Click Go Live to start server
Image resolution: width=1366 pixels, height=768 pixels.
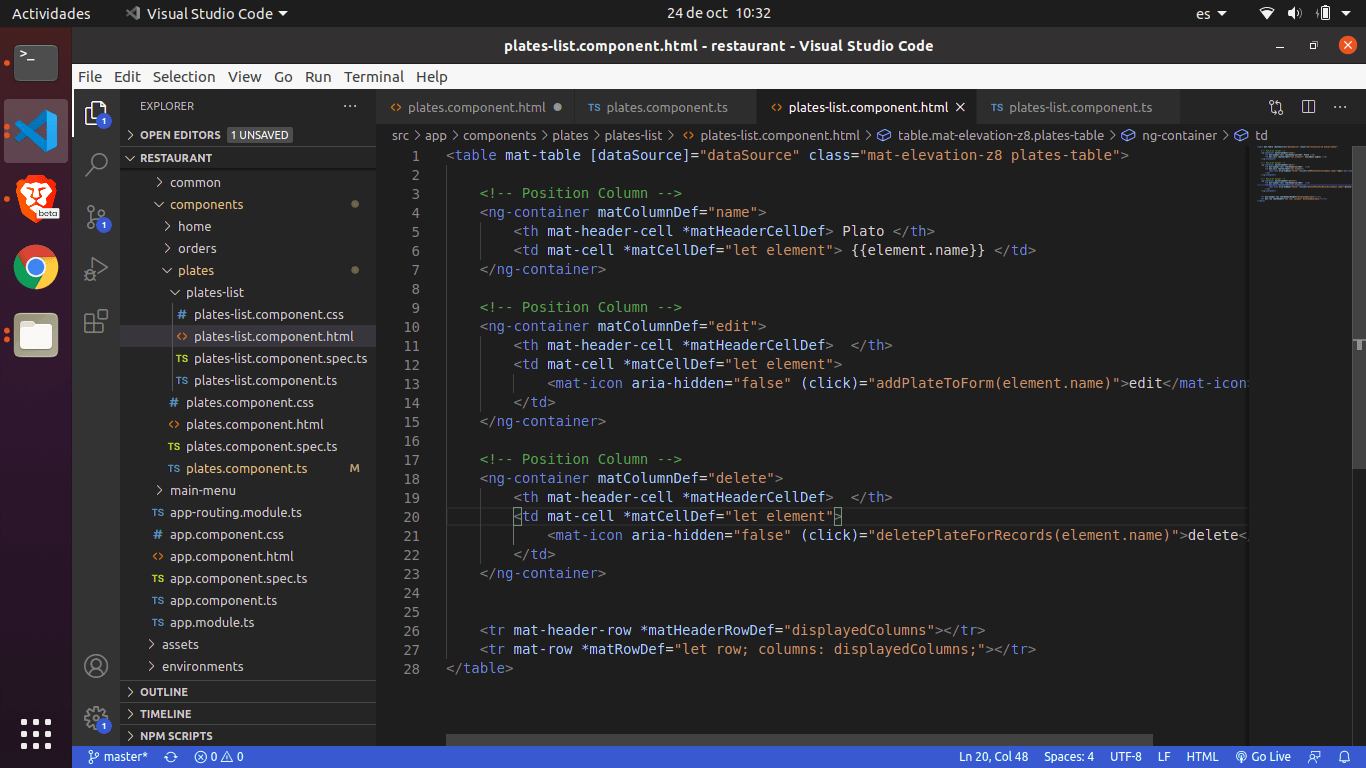pyautogui.click(x=1263, y=757)
